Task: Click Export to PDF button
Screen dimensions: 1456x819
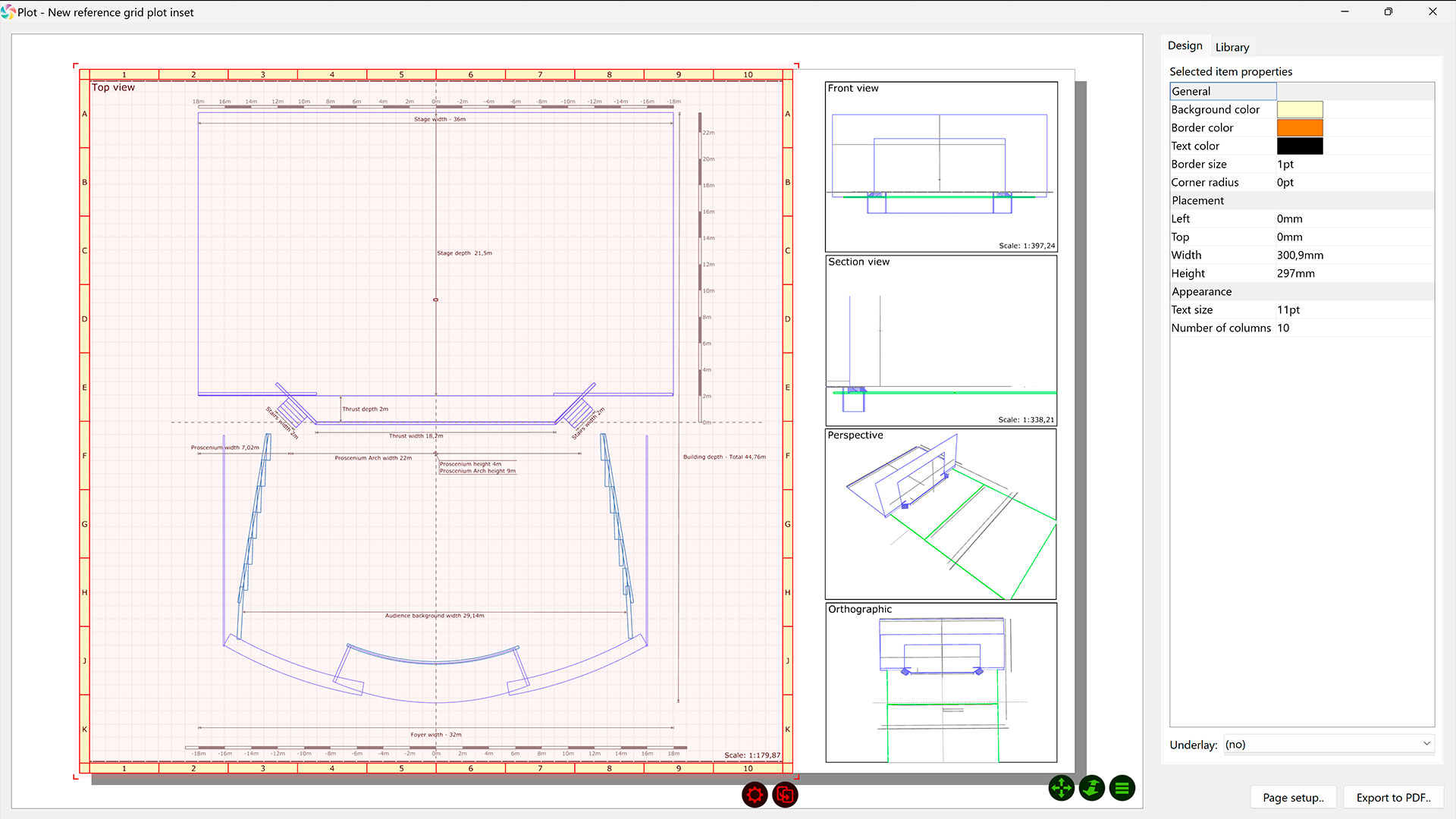Action: pyautogui.click(x=1393, y=798)
